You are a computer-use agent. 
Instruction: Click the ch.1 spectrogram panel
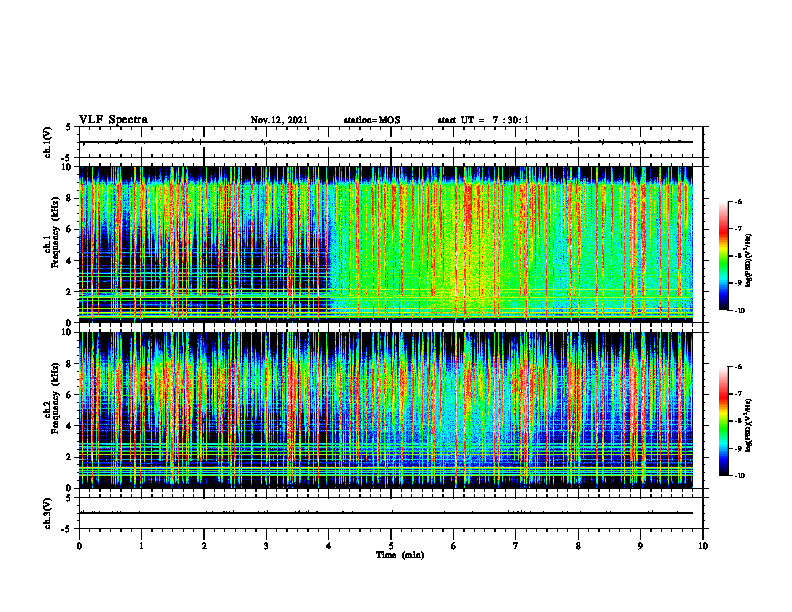[x=386, y=244]
